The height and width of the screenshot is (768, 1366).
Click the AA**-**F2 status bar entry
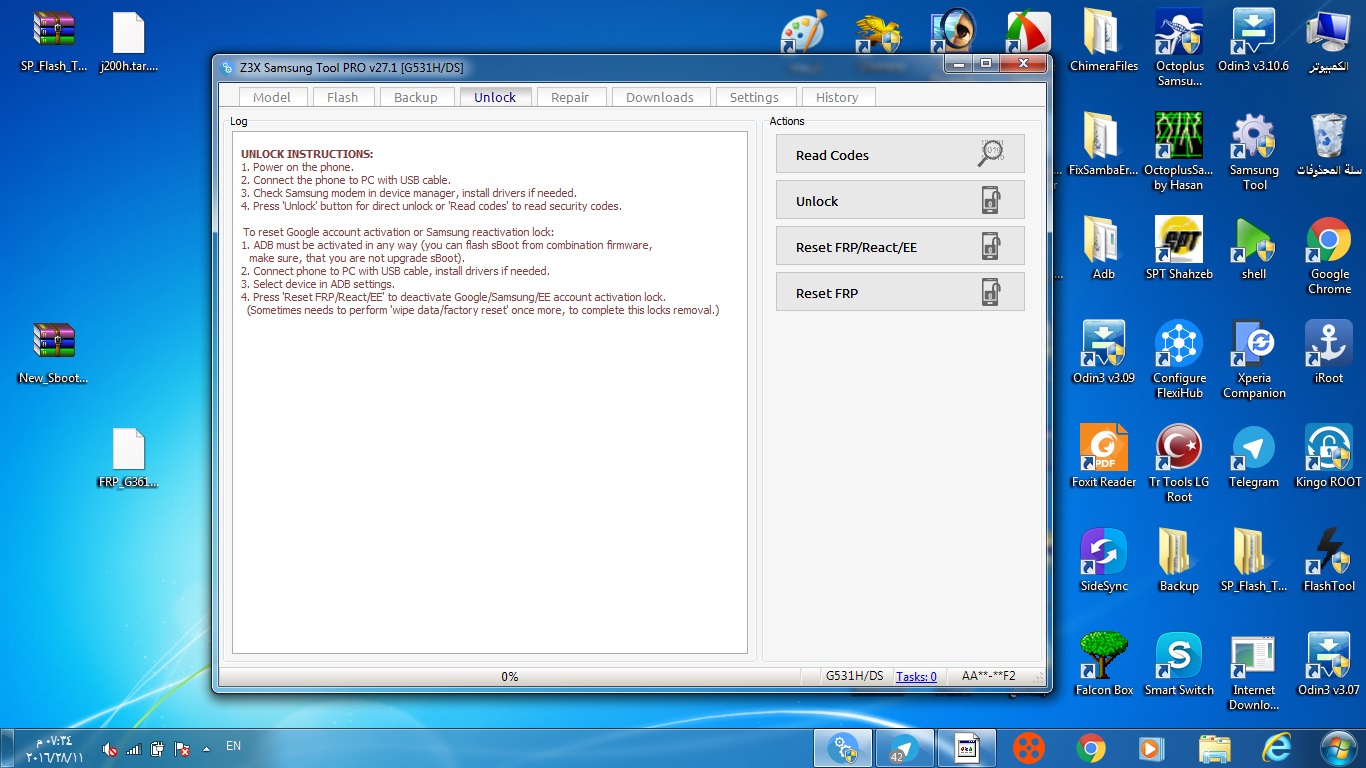pyautogui.click(x=989, y=677)
